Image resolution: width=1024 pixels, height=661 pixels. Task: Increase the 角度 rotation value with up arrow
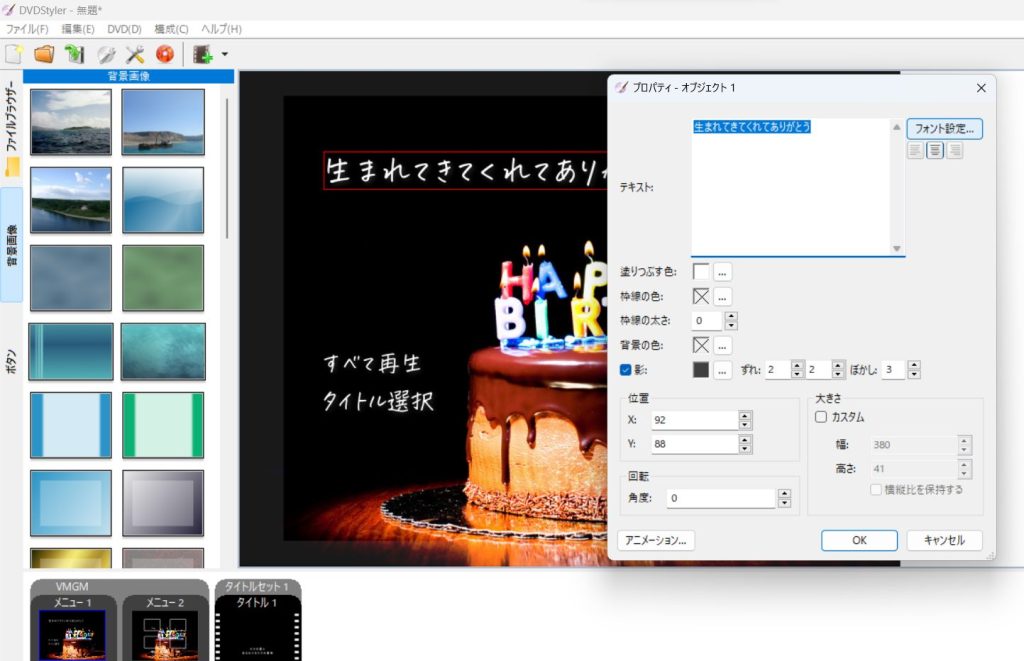[x=784, y=493]
